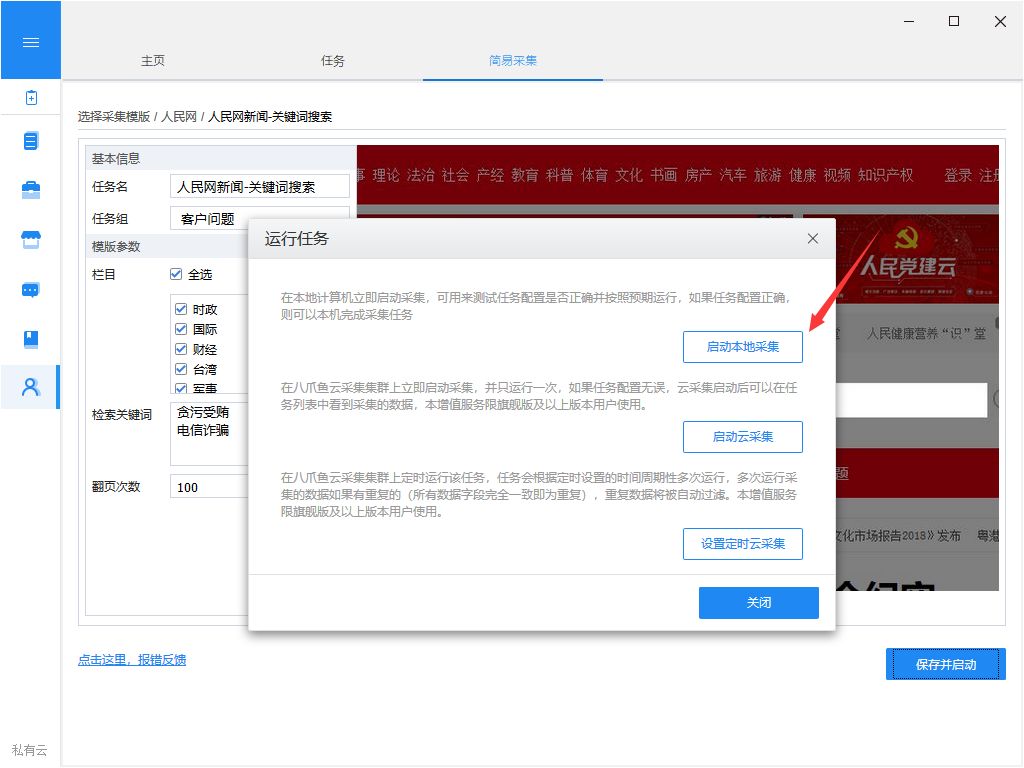Screen dimensions: 1024x768
Task: Click the 保存并启动 button
Action: pos(946,664)
